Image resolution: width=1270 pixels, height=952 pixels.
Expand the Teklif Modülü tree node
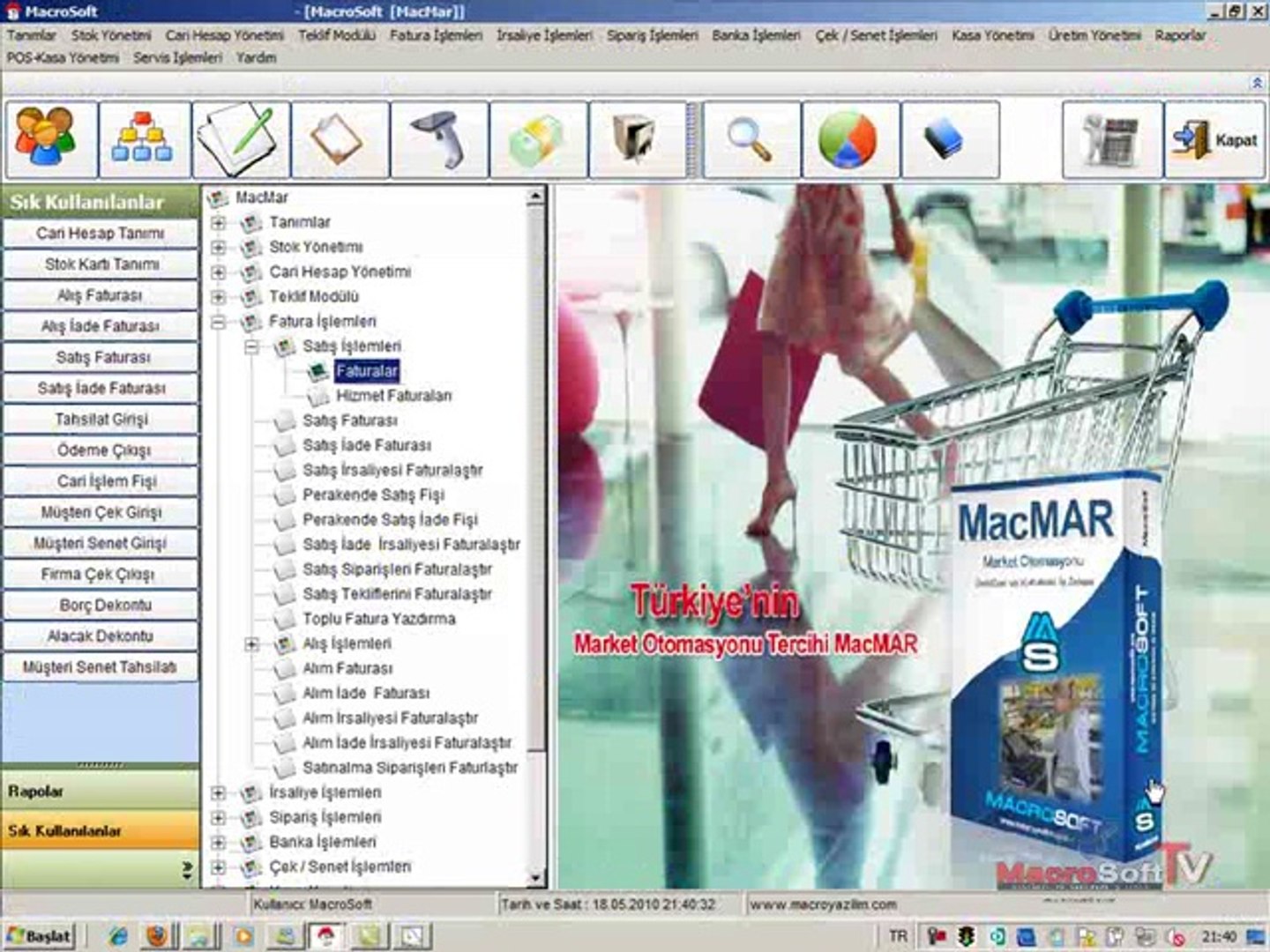point(219,297)
